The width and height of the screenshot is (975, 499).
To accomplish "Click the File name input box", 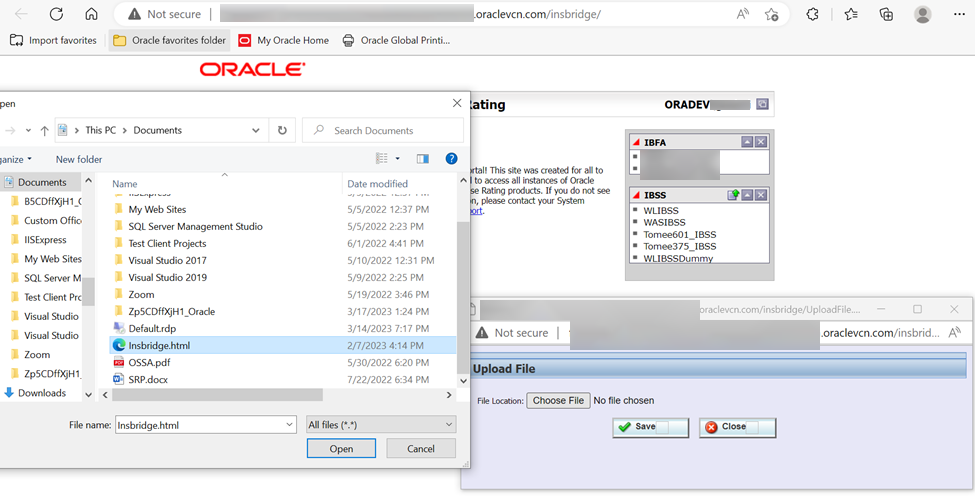I will tap(198, 426).
